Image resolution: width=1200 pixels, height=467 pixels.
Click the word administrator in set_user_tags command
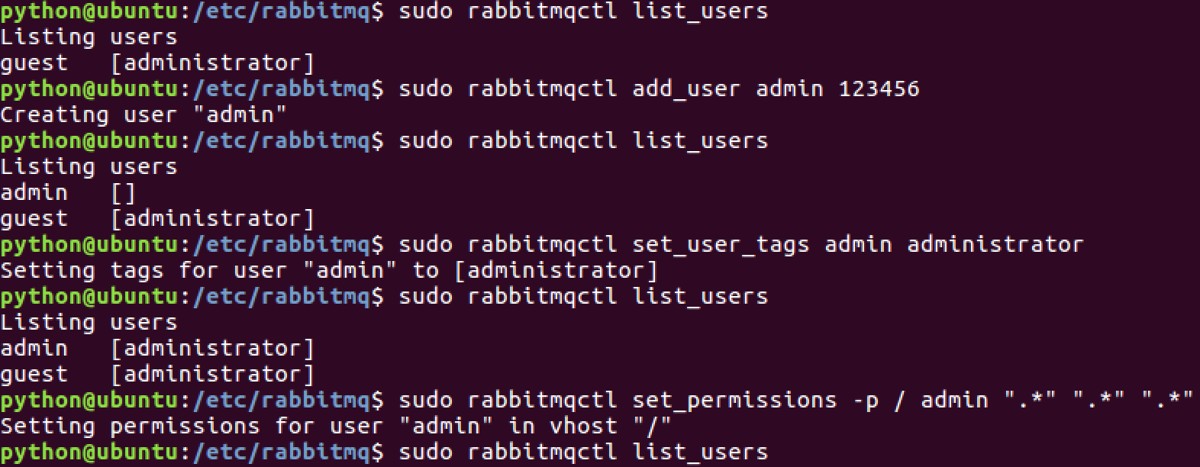point(995,245)
